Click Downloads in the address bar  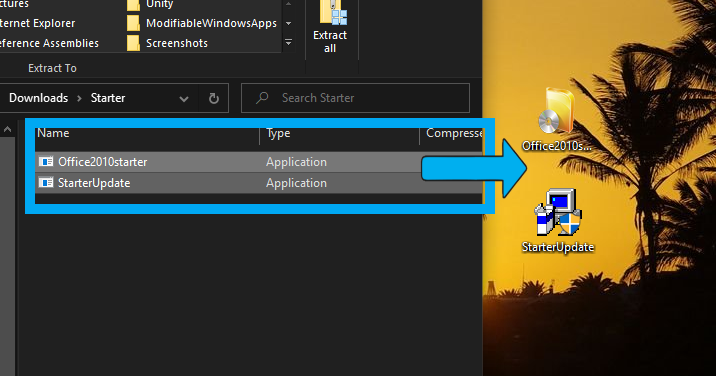point(38,98)
